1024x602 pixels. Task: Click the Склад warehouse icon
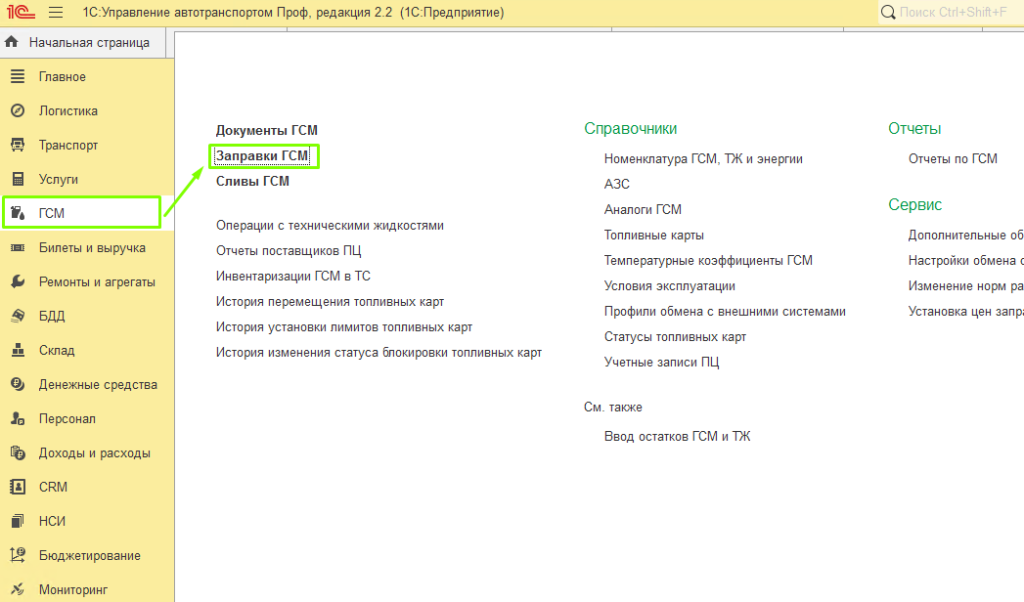[18, 350]
